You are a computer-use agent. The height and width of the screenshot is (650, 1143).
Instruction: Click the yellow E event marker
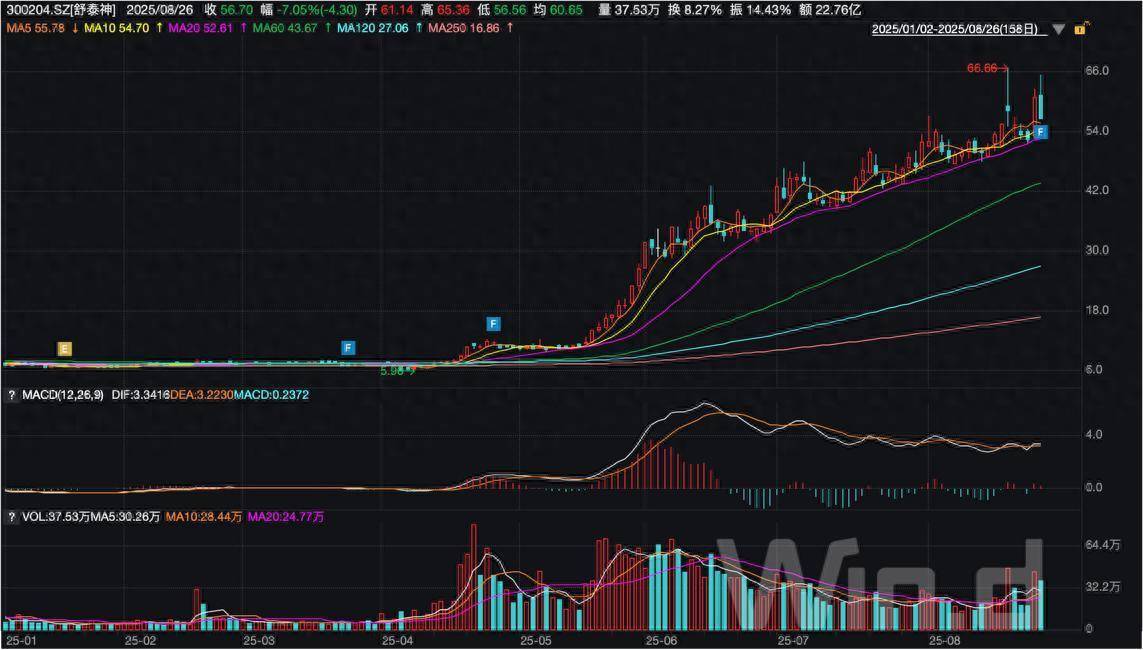[65, 348]
